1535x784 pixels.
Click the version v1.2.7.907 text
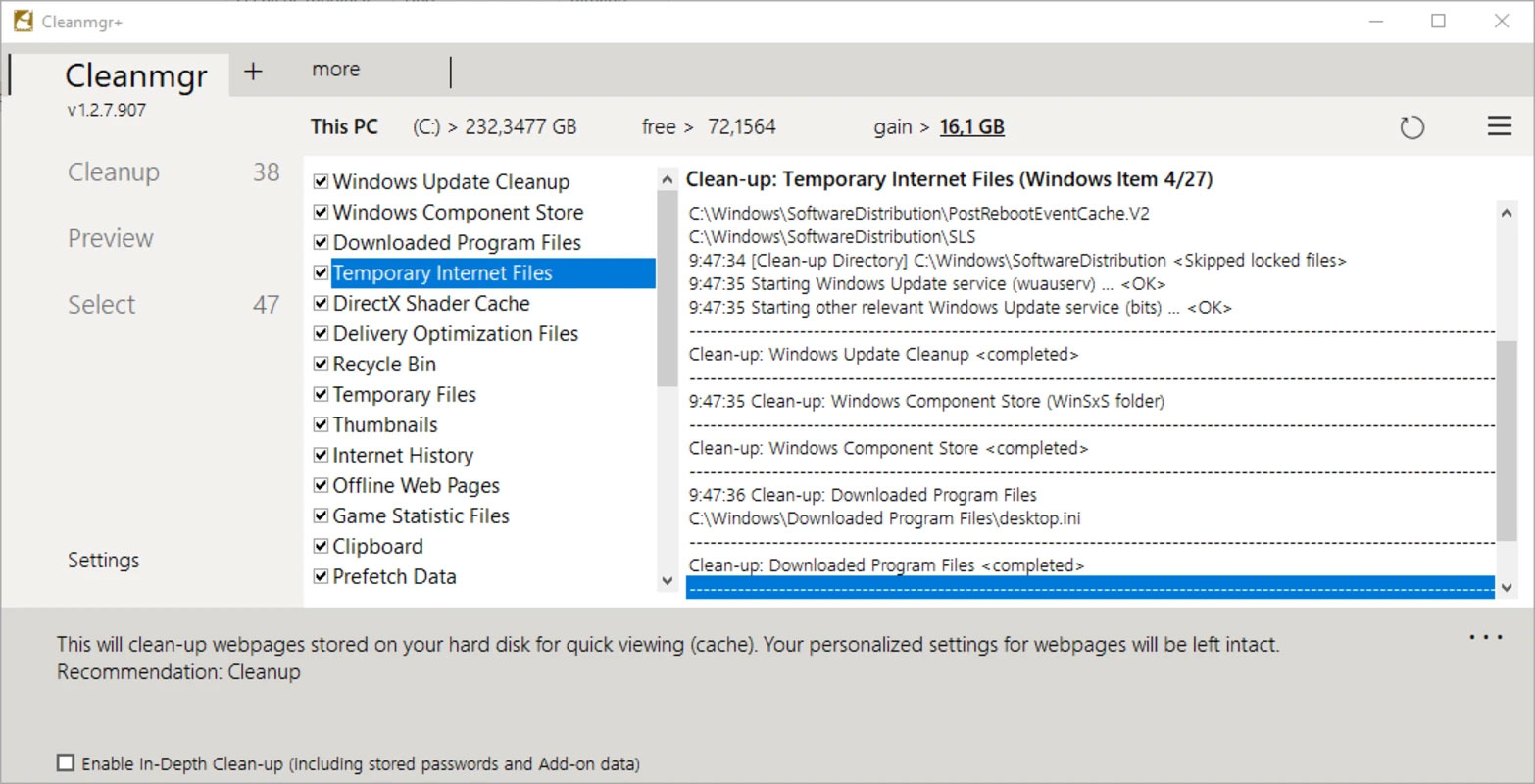pyautogui.click(x=107, y=111)
